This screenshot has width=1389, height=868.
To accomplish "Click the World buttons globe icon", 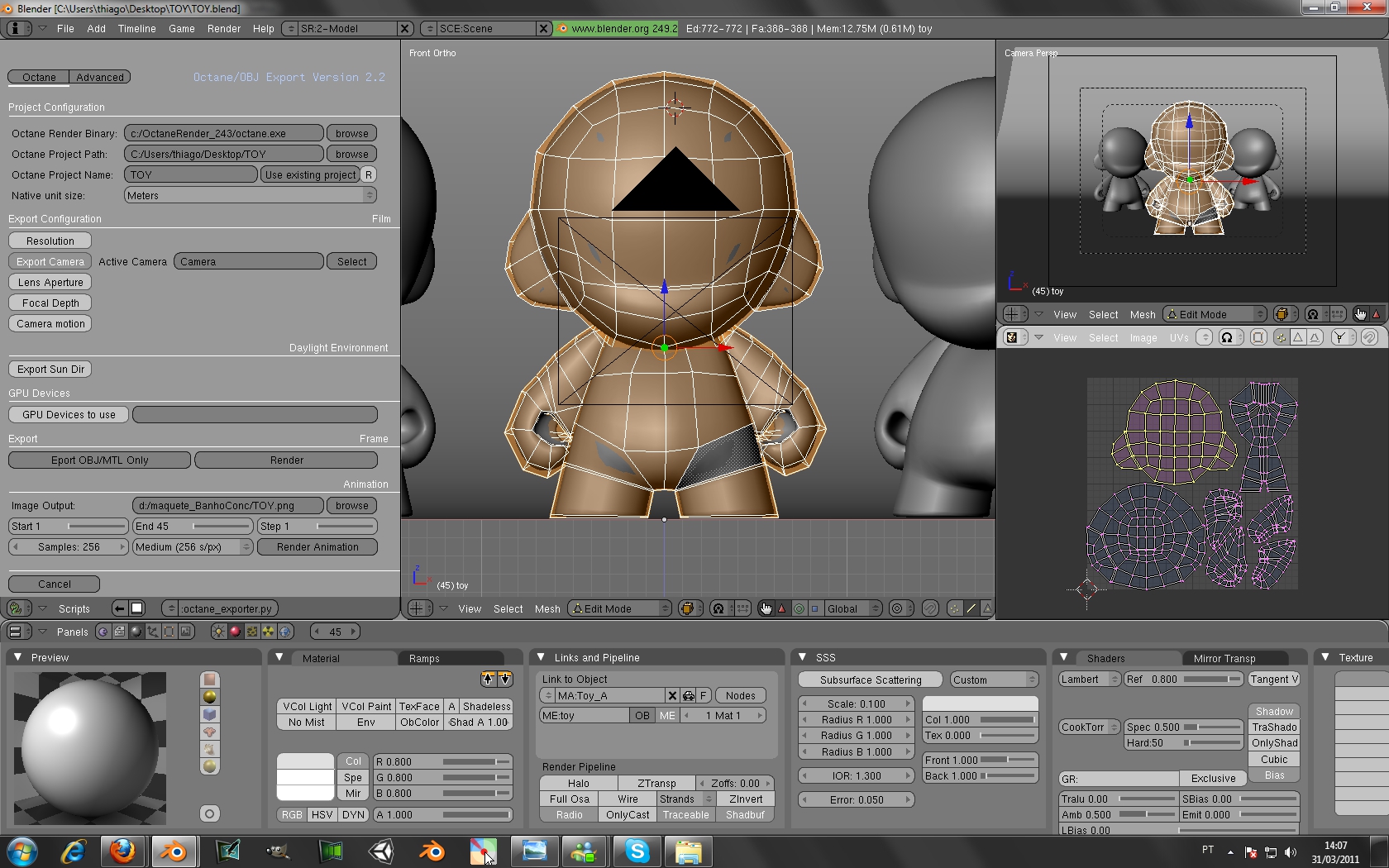I will click(285, 632).
